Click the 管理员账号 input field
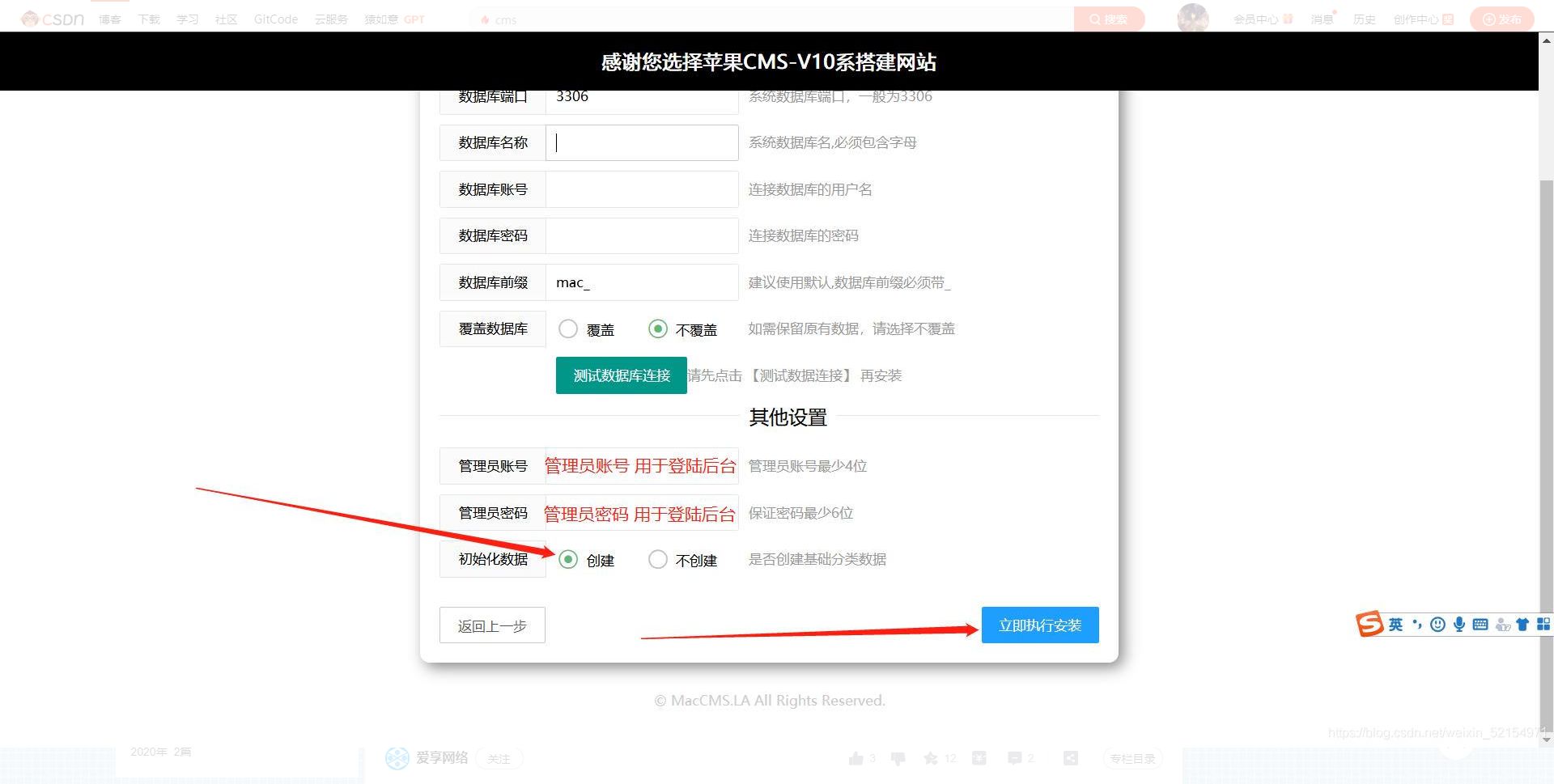The width and height of the screenshot is (1554, 784). click(642, 466)
